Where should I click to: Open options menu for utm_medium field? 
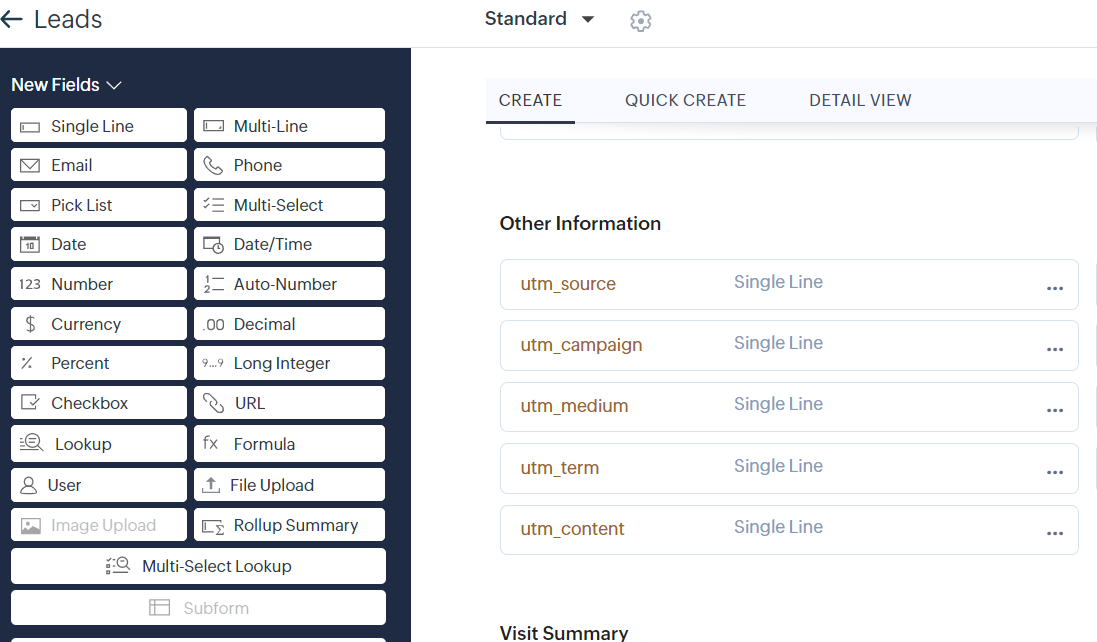point(1055,411)
